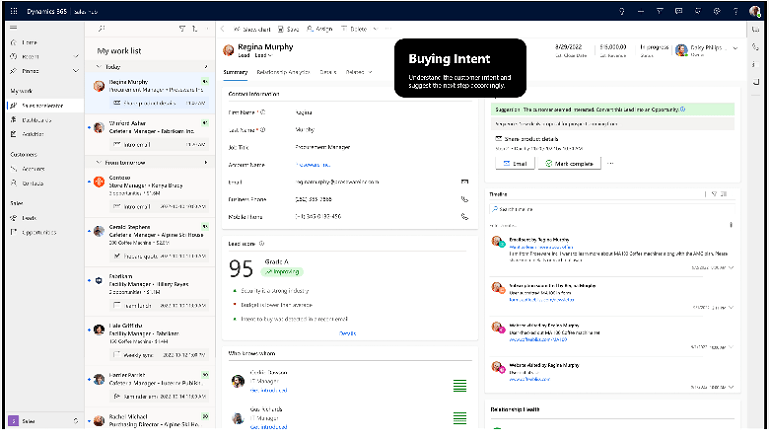Switch to the Details tab
The height and width of the screenshot is (440, 770).
(x=328, y=72)
